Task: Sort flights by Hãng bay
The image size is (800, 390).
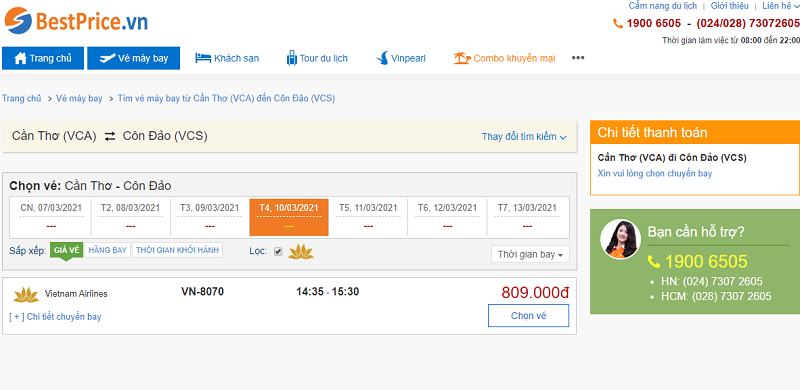Action: click(x=108, y=250)
